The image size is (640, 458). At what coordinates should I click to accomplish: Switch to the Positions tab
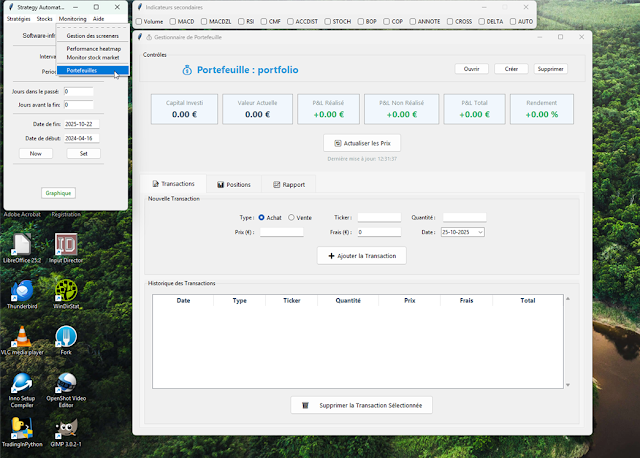233,184
